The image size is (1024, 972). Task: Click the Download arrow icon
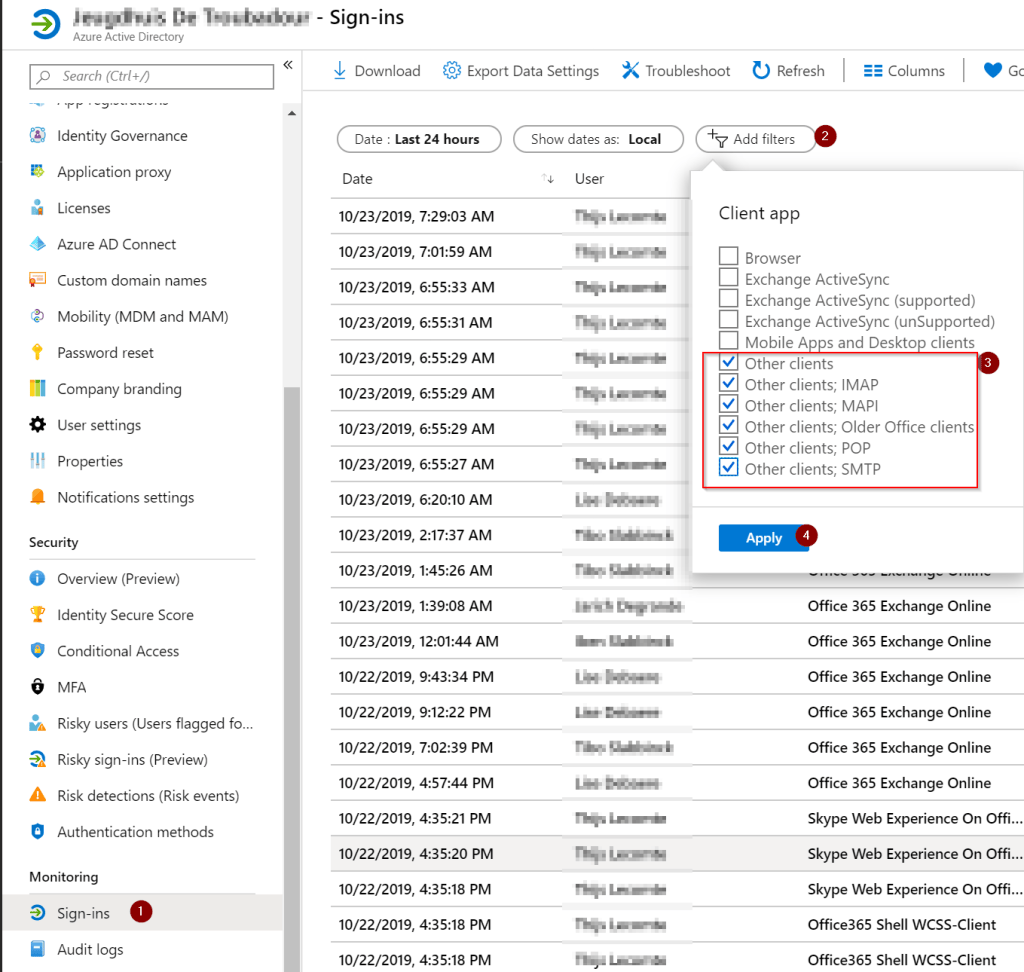(340, 71)
